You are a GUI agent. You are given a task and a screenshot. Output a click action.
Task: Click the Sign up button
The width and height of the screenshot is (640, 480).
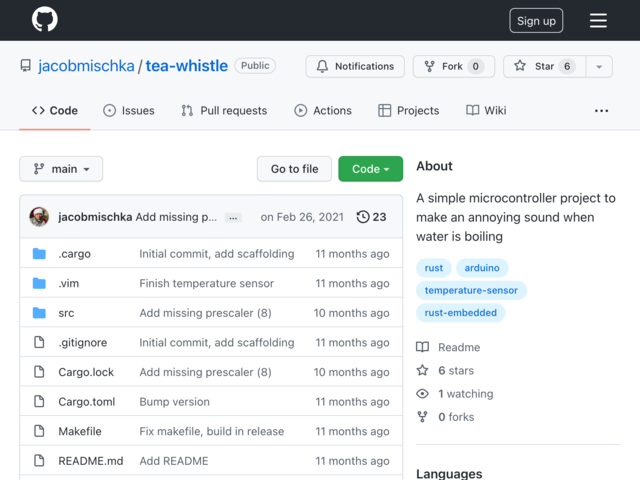click(536, 20)
